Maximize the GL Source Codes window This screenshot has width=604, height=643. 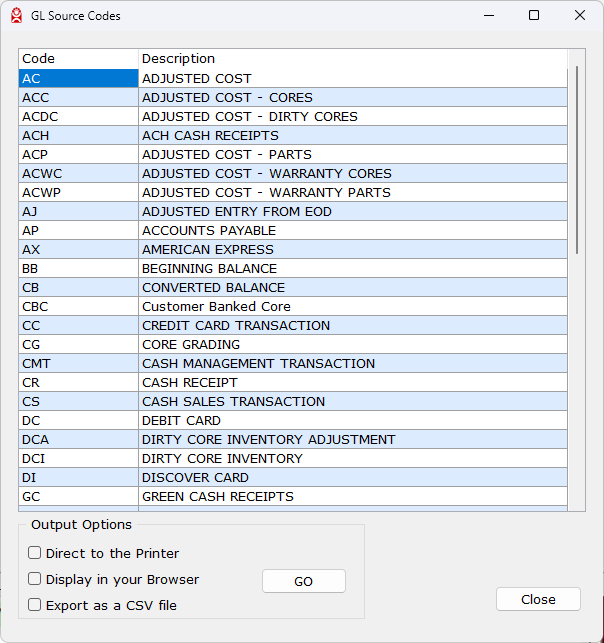534,15
